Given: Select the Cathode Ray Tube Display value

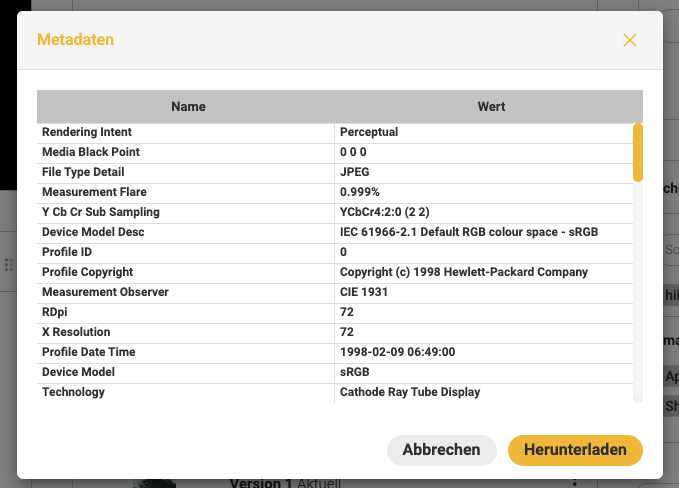Looking at the screenshot, I should (x=410, y=392).
